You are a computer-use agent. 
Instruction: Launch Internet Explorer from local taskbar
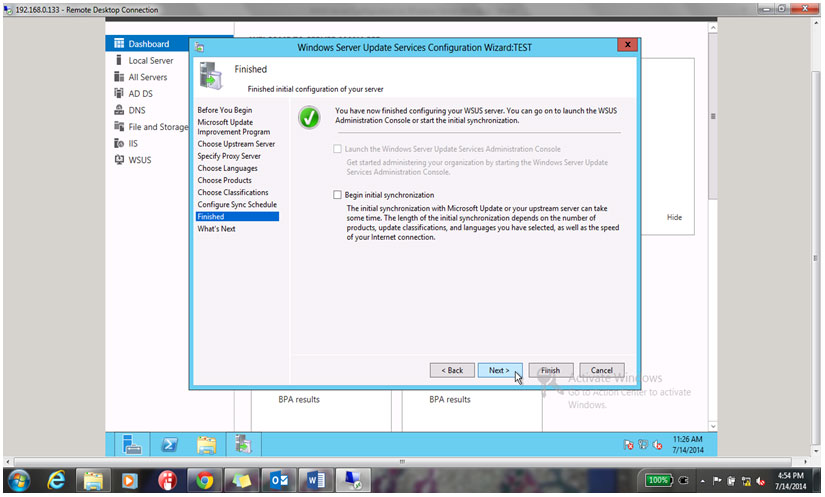[x=56, y=481]
